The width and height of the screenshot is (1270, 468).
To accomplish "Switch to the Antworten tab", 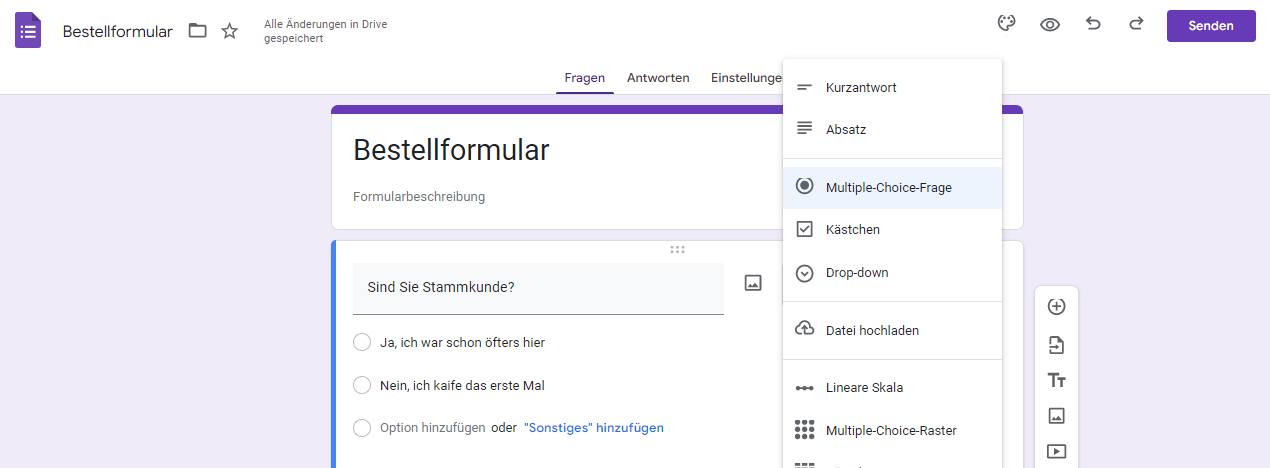I will click(x=658, y=78).
